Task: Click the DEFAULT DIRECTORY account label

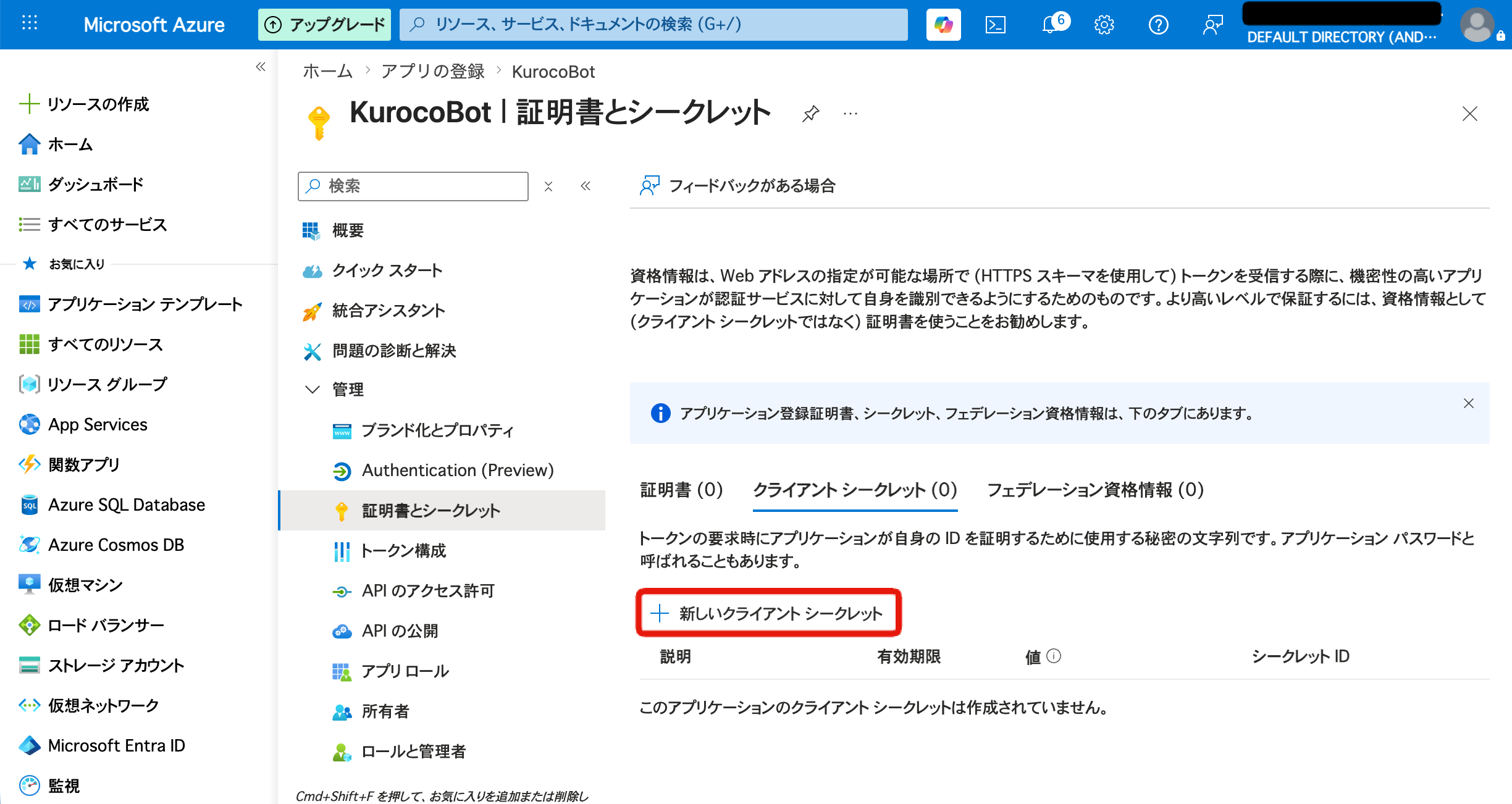Action: coord(1342,37)
